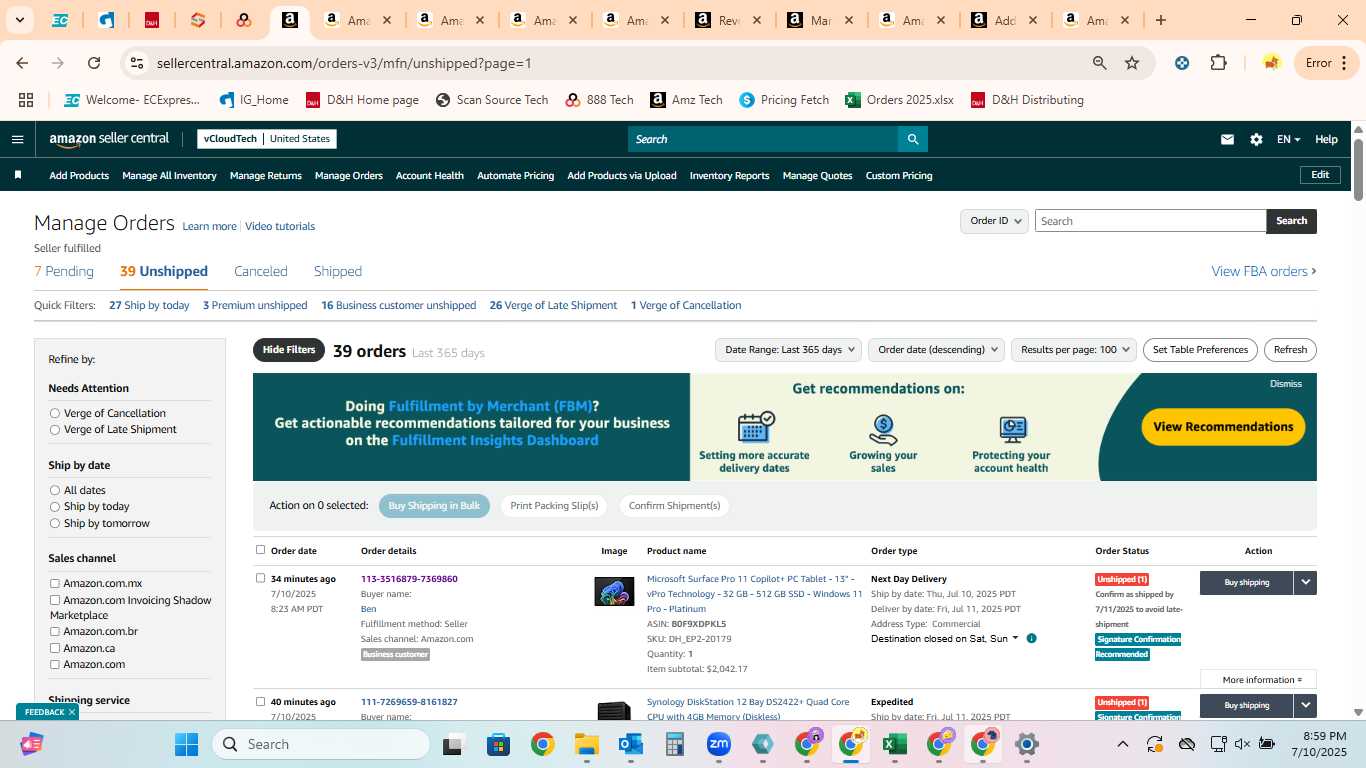
Task: Open the EN language dropdown
Action: point(1288,139)
